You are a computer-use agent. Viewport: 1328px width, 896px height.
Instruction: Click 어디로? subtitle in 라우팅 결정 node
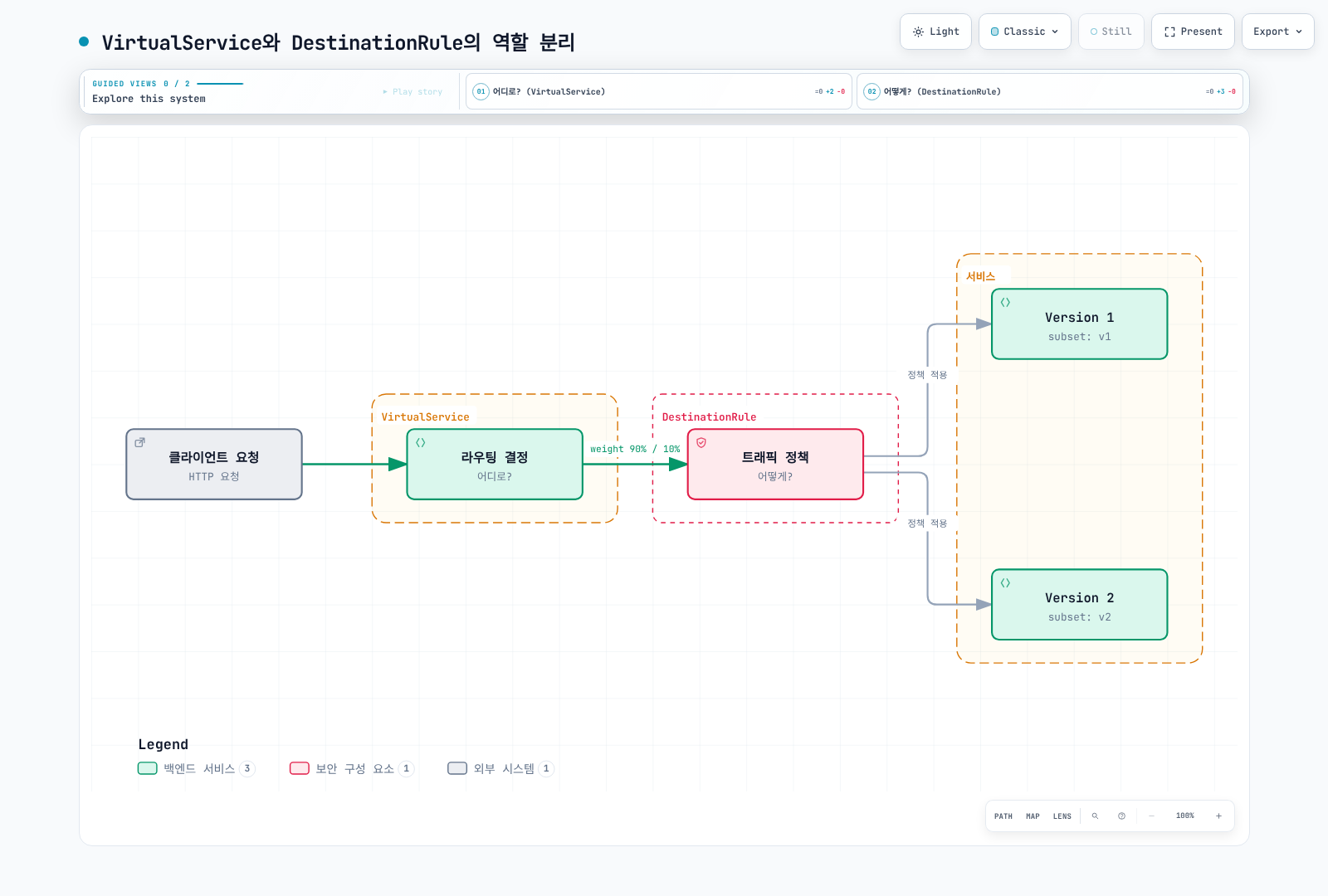coord(495,476)
